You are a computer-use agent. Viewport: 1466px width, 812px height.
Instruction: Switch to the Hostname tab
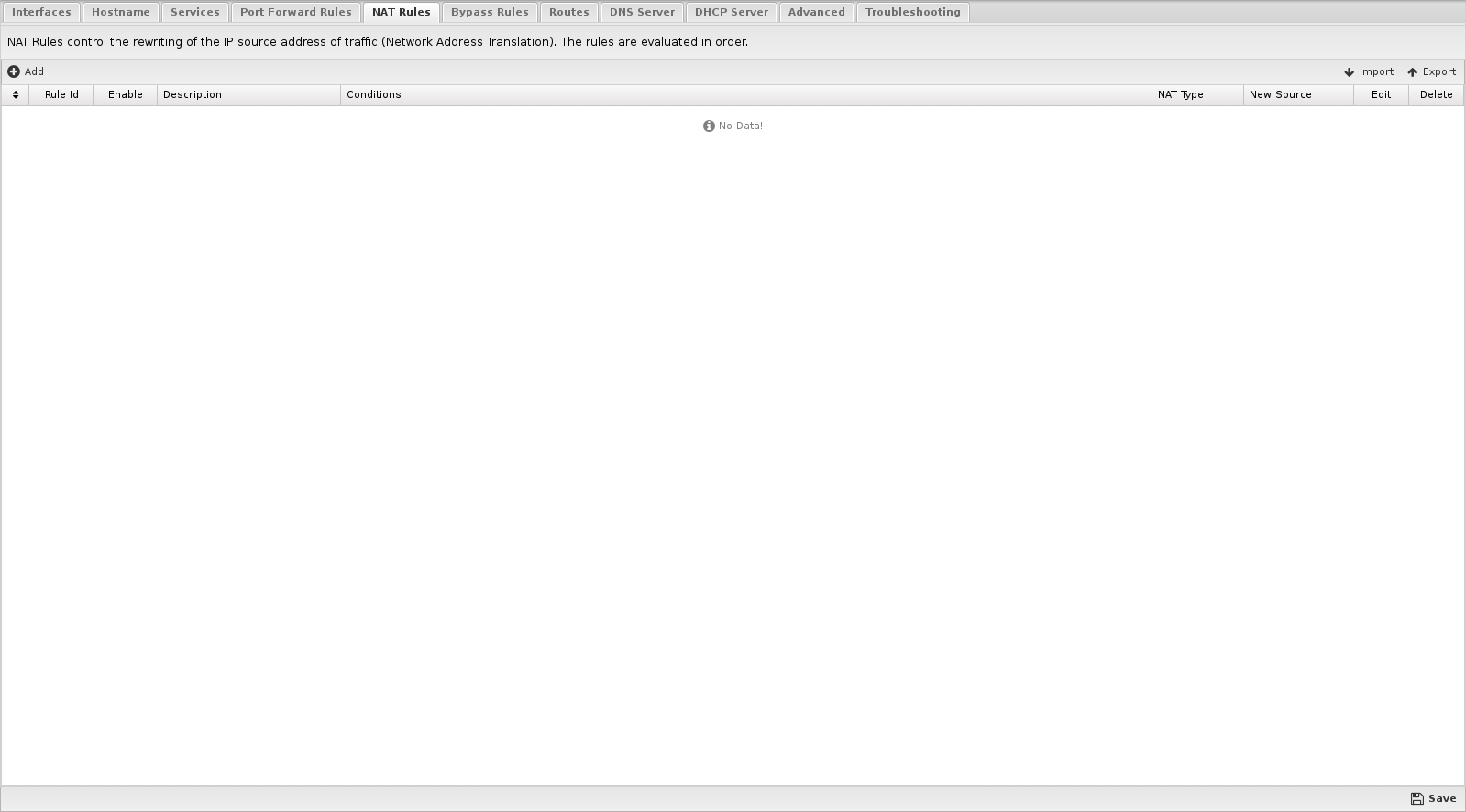click(121, 12)
